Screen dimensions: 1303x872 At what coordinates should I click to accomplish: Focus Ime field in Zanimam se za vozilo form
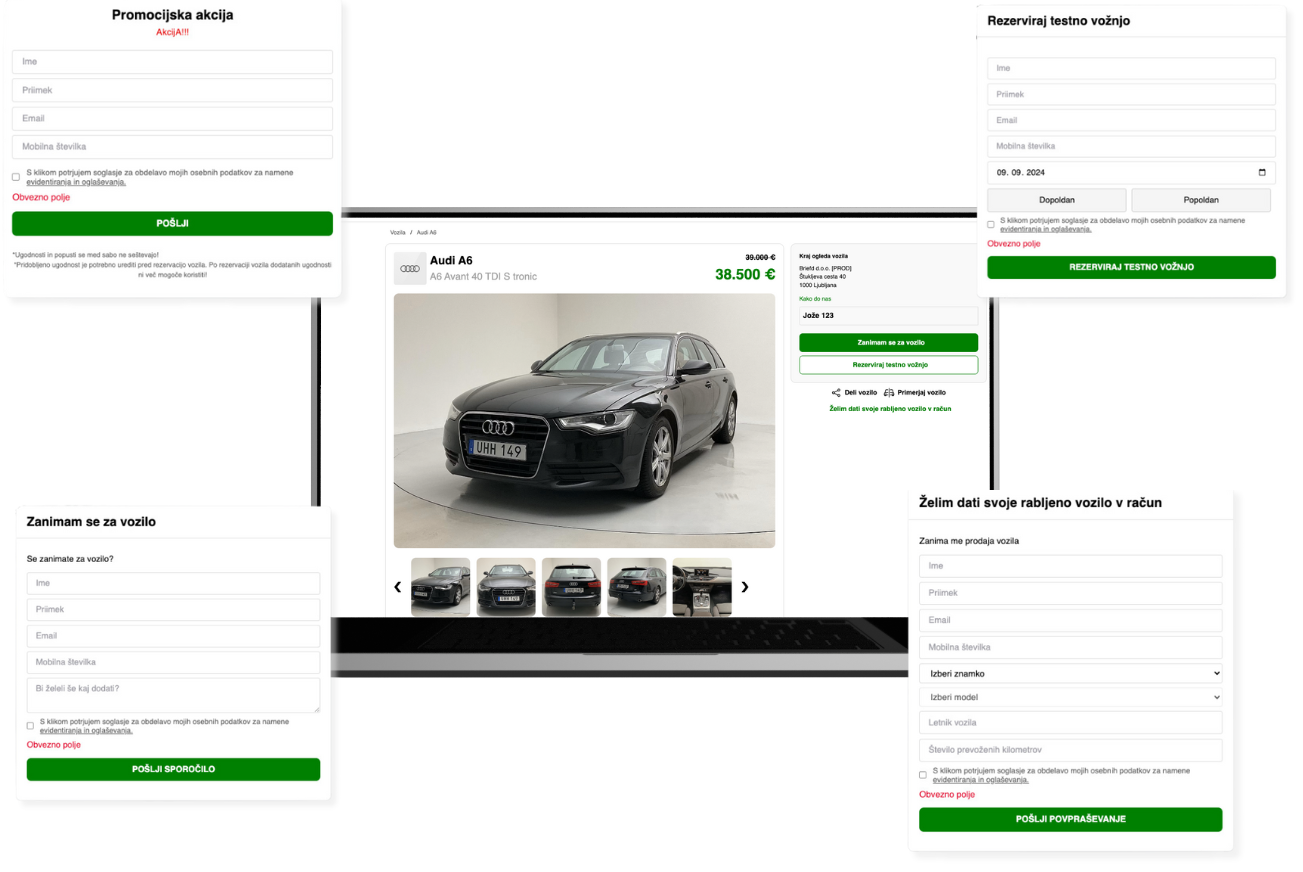click(173, 583)
